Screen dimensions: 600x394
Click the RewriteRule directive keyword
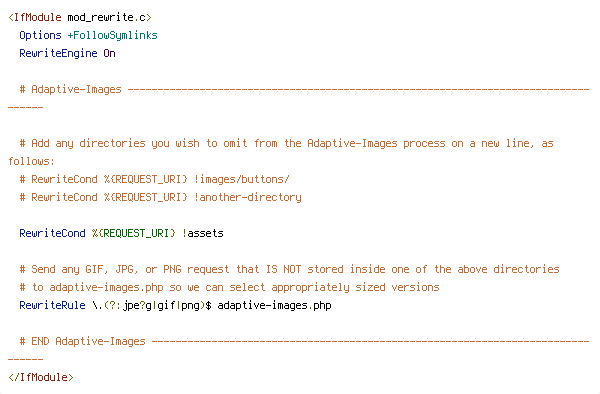(52, 305)
